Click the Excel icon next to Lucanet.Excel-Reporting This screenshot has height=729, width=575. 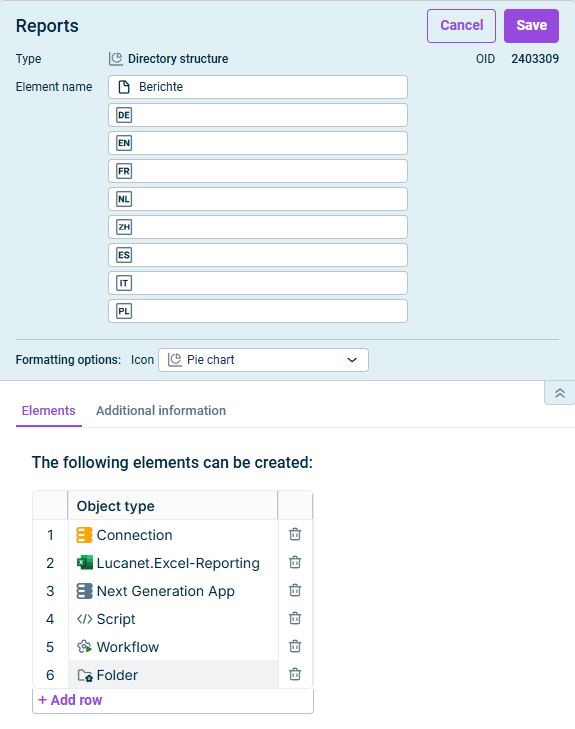point(85,563)
